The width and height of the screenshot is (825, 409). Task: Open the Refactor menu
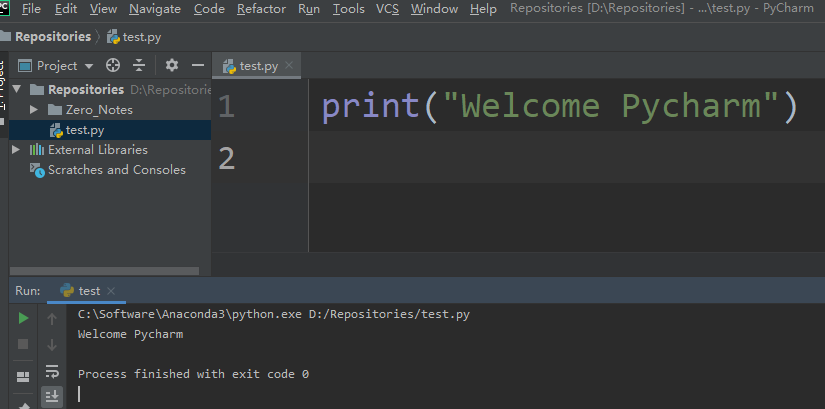(261, 9)
